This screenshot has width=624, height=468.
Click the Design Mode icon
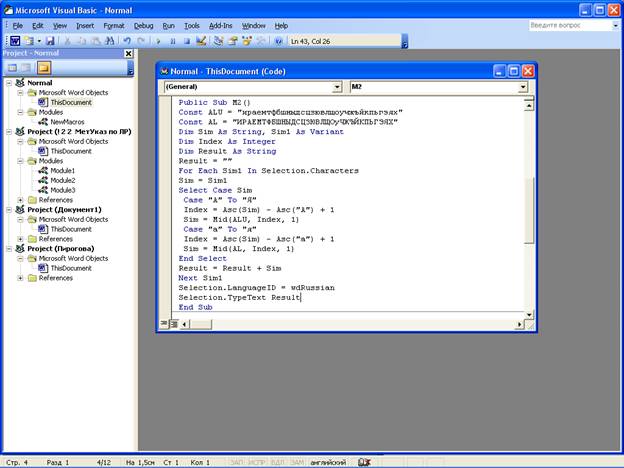coord(201,41)
